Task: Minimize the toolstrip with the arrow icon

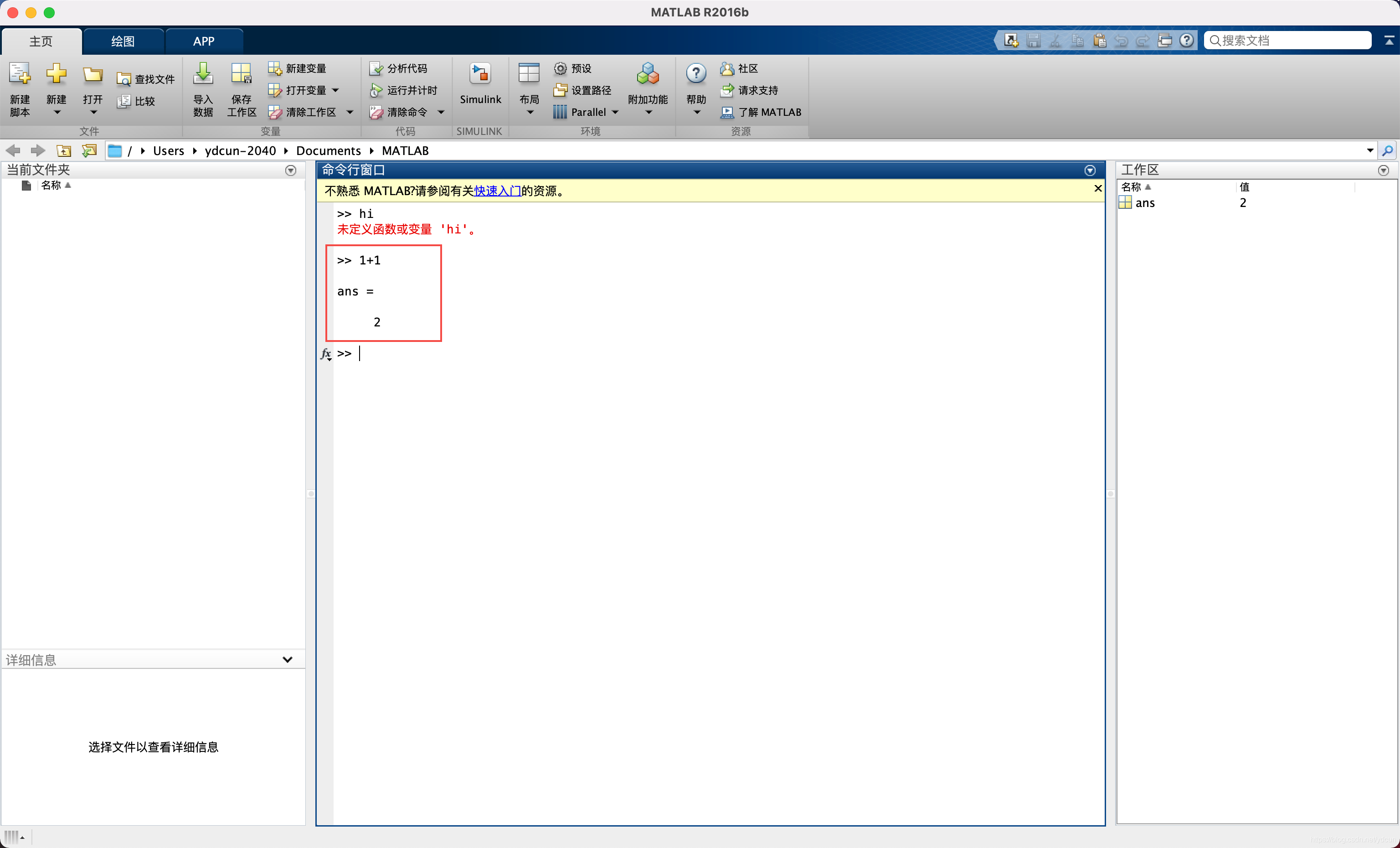Action: click(1389, 41)
